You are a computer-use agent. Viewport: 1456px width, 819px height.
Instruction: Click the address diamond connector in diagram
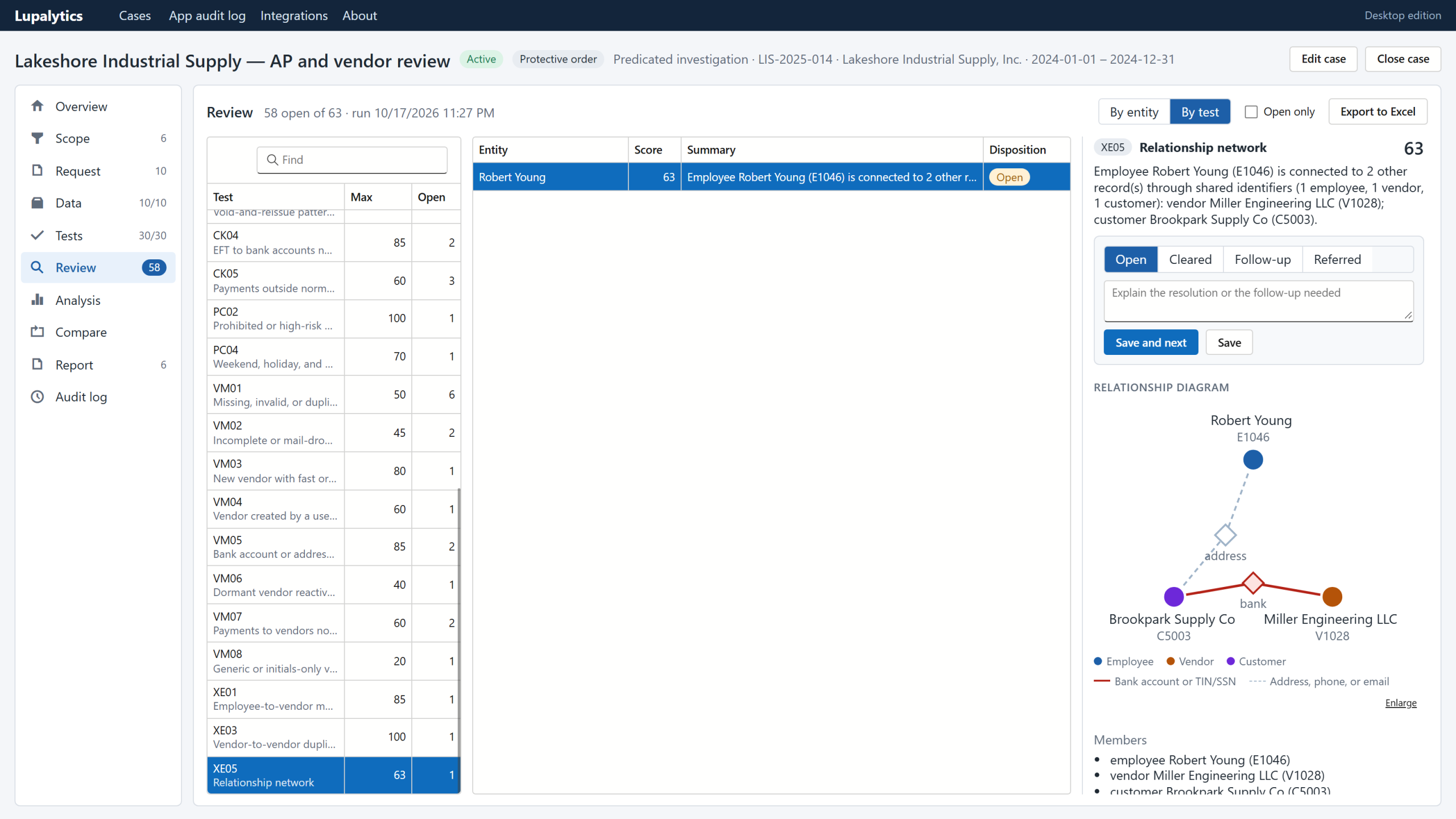tap(1225, 535)
